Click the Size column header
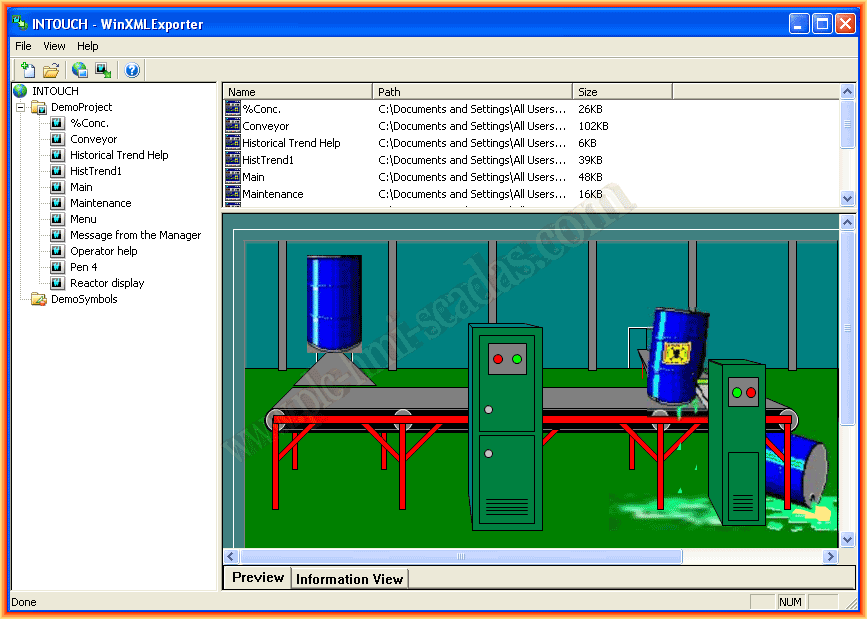The height and width of the screenshot is (619, 867). (621, 92)
